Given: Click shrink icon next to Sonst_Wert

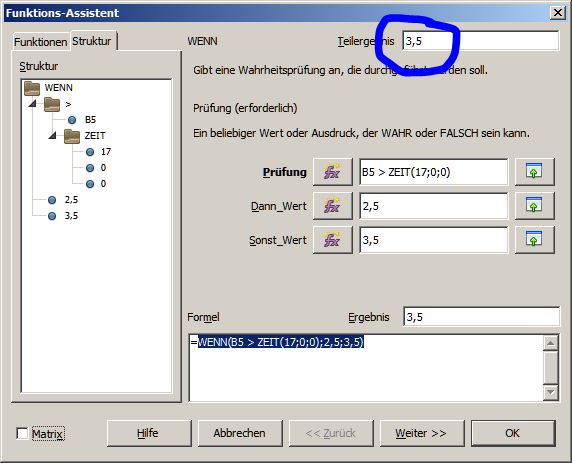Looking at the screenshot, I should point(534,240).
